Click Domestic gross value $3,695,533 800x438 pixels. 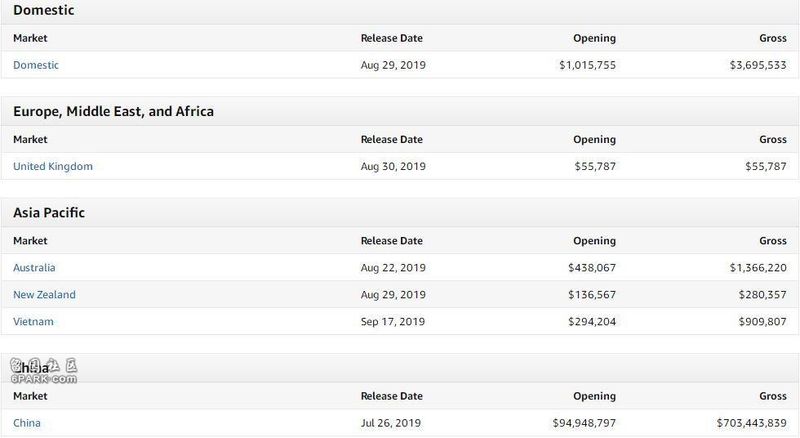tap(757, 65)
